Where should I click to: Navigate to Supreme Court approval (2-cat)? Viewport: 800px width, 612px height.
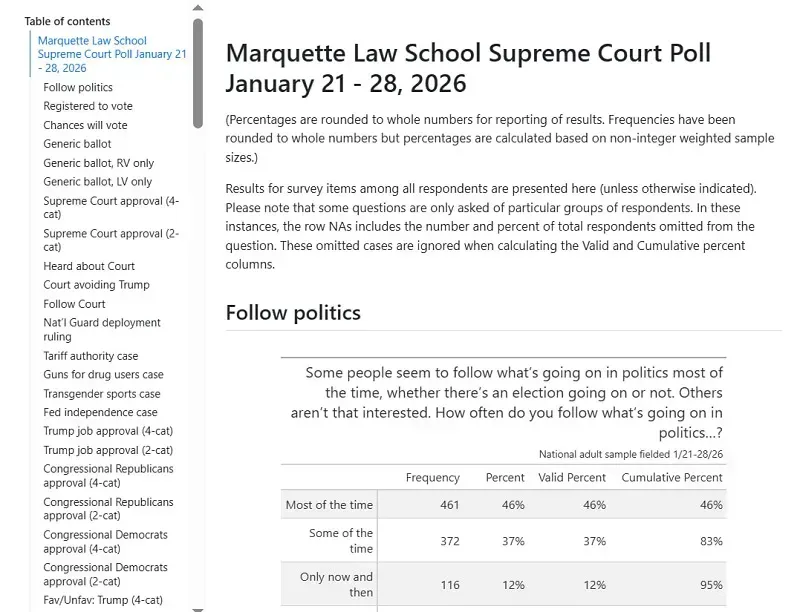tap(111, 240)
